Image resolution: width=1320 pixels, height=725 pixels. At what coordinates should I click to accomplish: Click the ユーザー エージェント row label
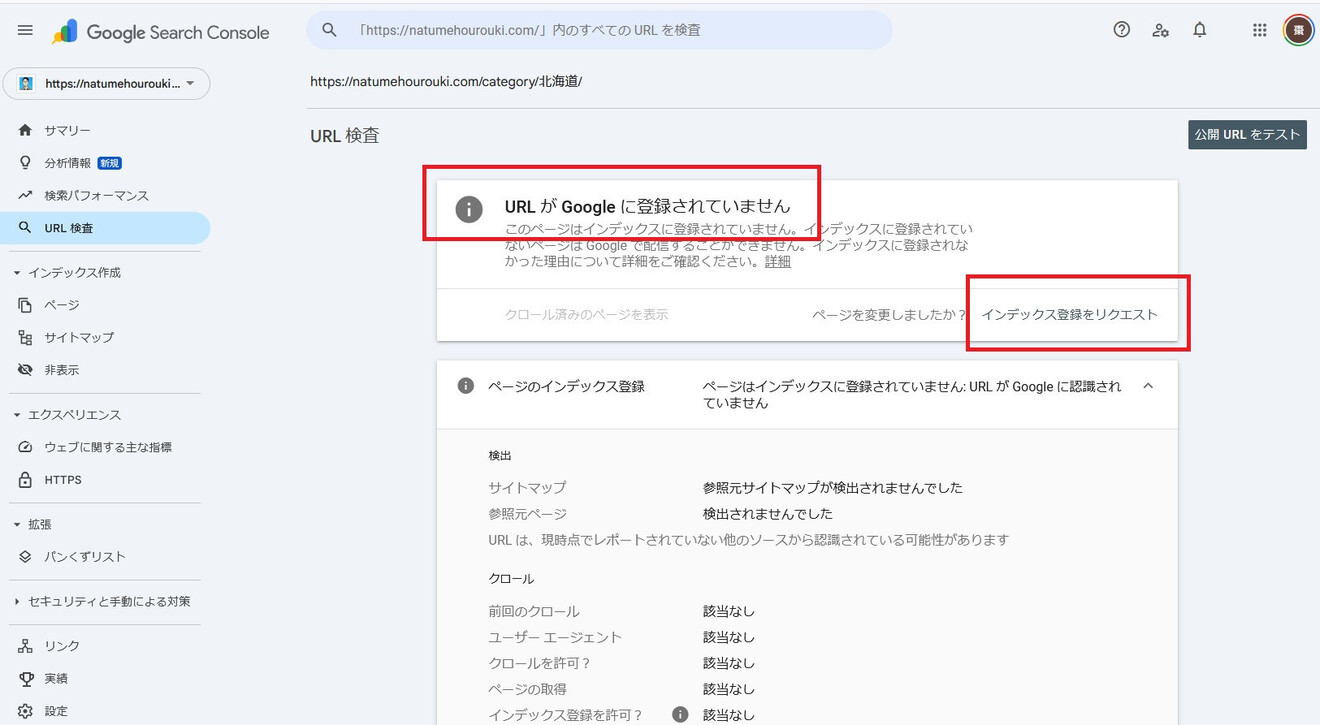[x=555, y=637]
